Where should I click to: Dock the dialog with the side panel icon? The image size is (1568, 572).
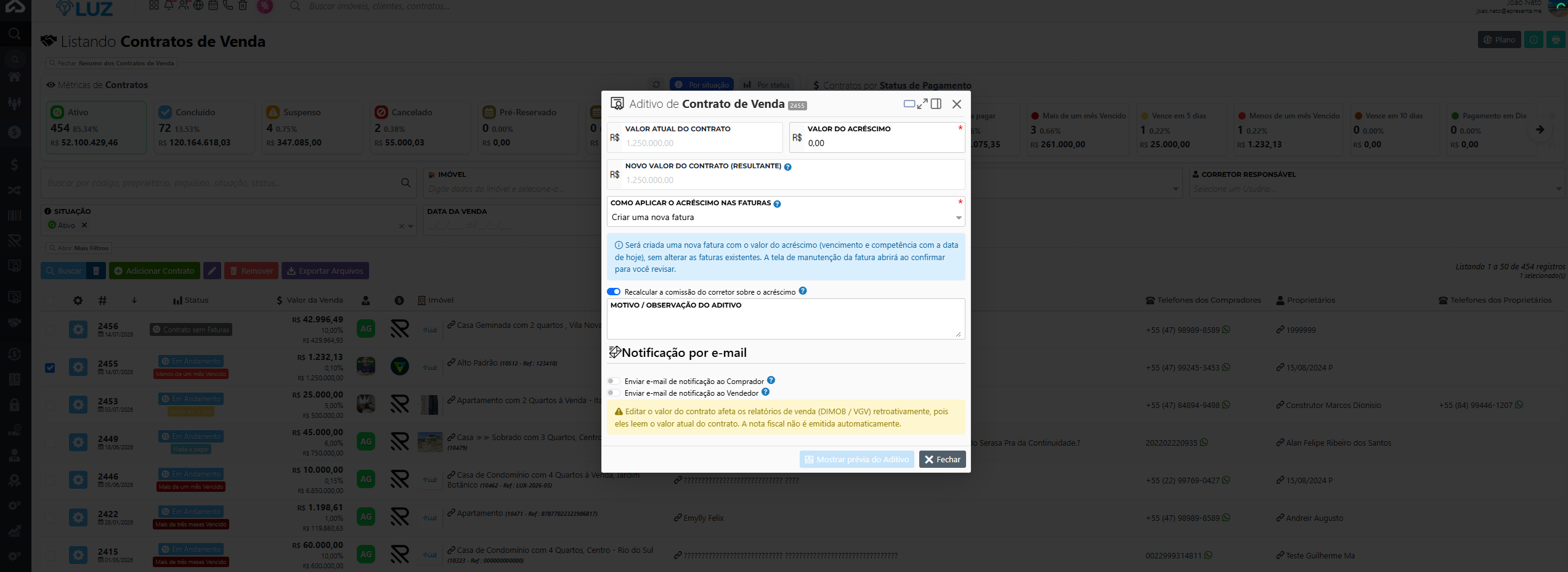pos(936,104)
